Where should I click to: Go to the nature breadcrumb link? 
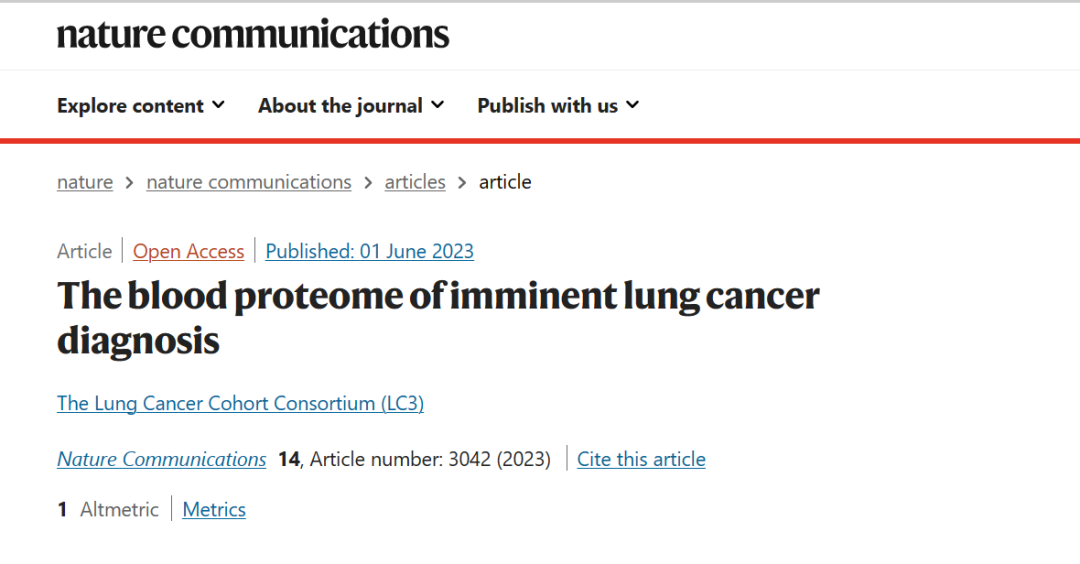(x=85, y=182)
